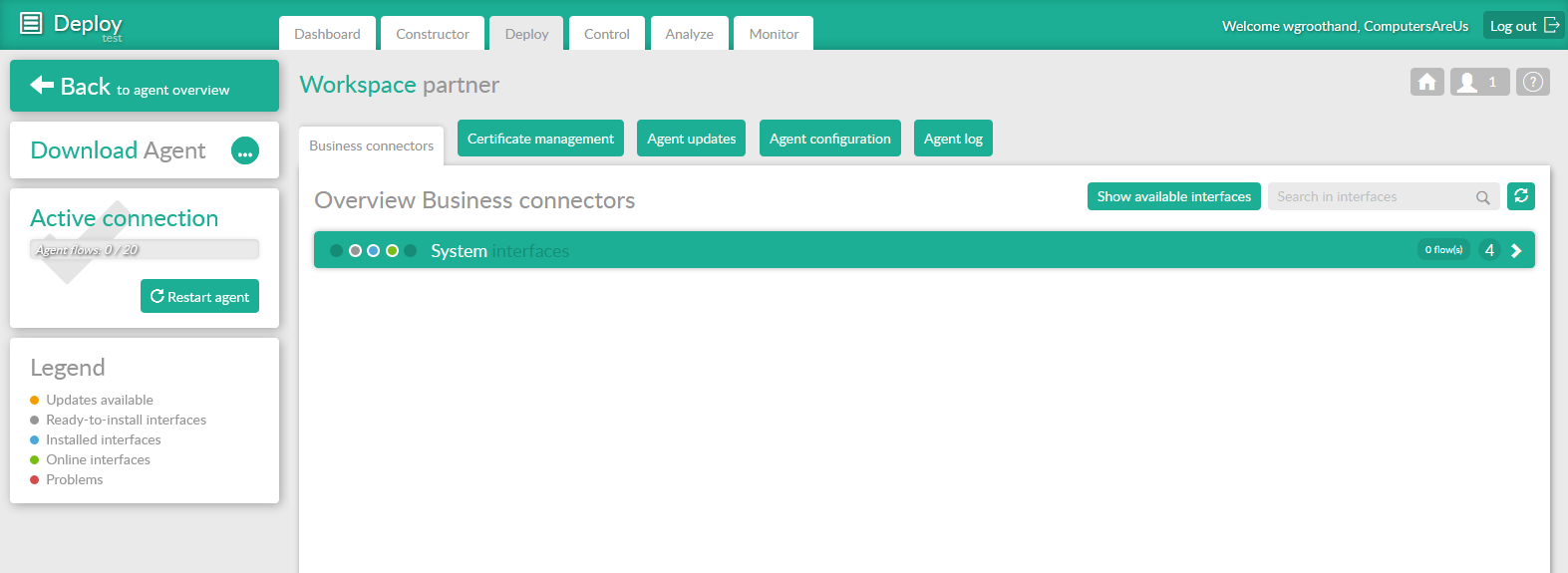Image resolution: width=1568 pixels, height=573 pixels.
Task: Click Show available interfaces button
Action: coord(1173,196)
